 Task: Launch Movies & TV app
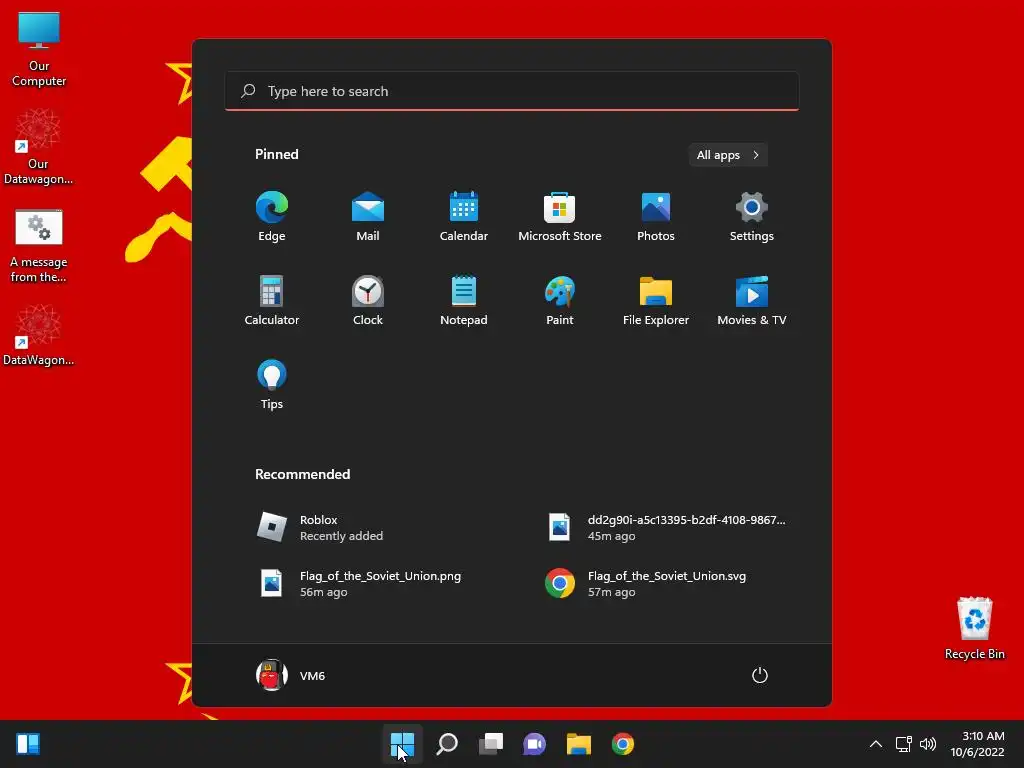752,300
